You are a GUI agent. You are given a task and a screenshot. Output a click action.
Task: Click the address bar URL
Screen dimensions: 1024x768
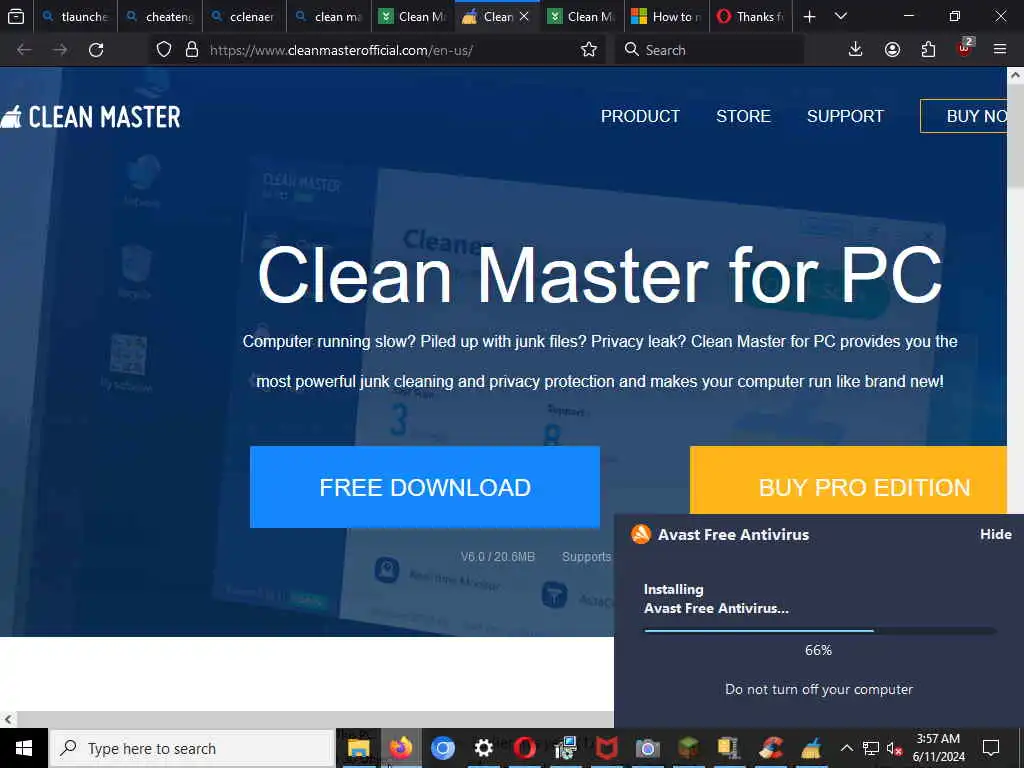tap(341, 50)
